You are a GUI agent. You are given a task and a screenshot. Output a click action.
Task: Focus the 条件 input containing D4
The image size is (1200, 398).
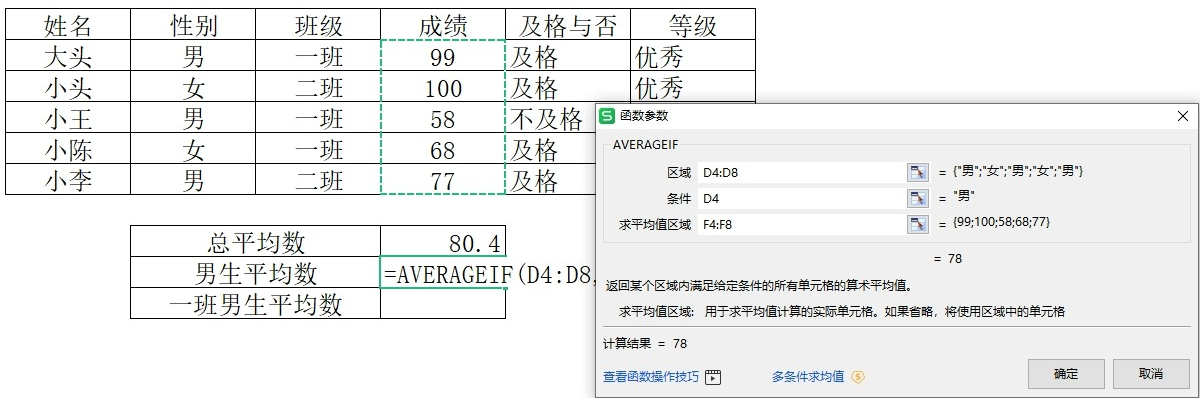tap(801, 198)
